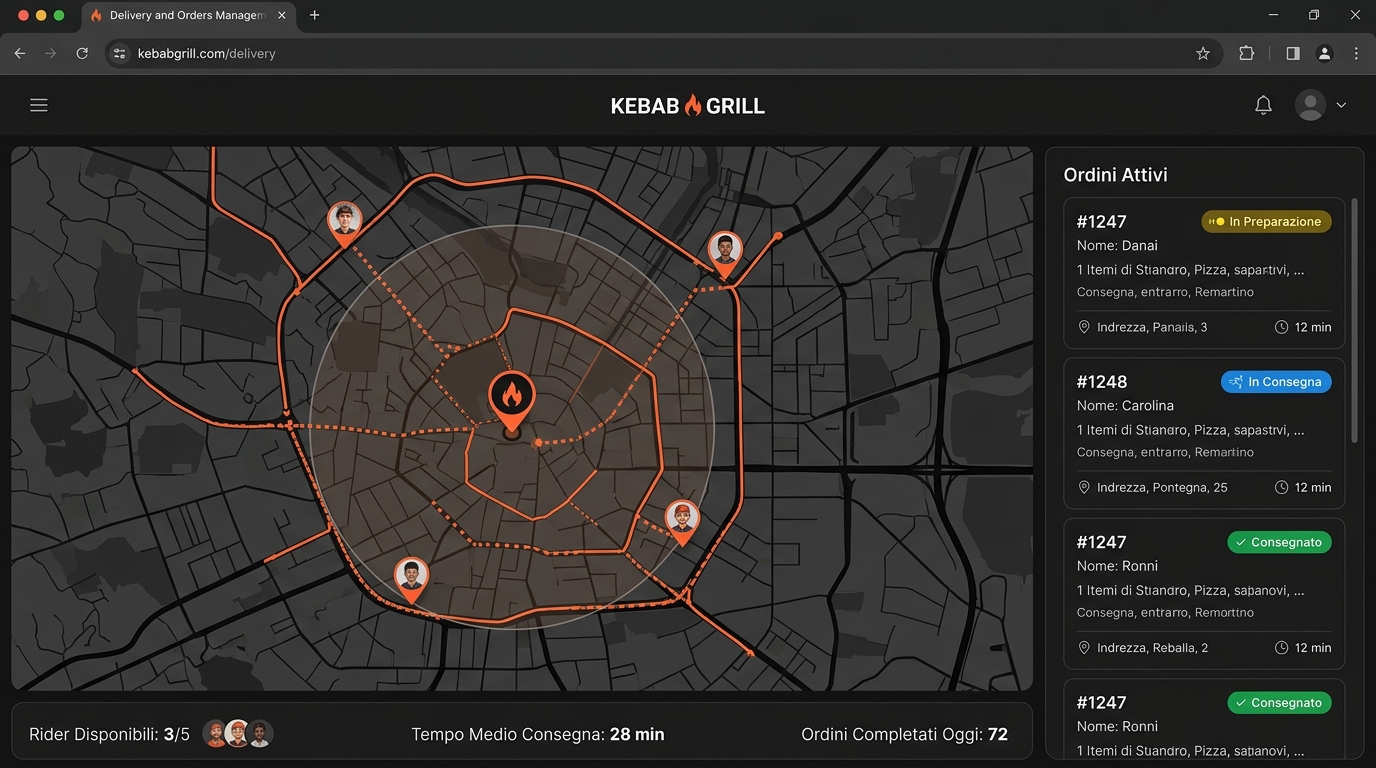Screen dimensions: 1376x768
Task: Click the rider pin with the red cap
Action: point(682,518)
